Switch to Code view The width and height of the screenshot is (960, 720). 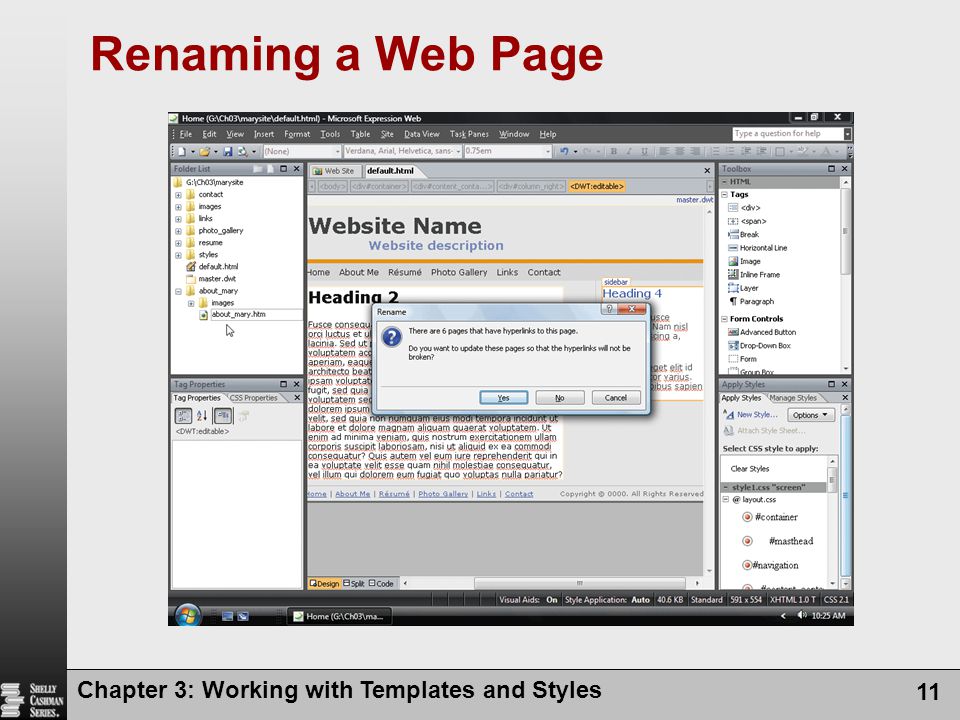381,583
